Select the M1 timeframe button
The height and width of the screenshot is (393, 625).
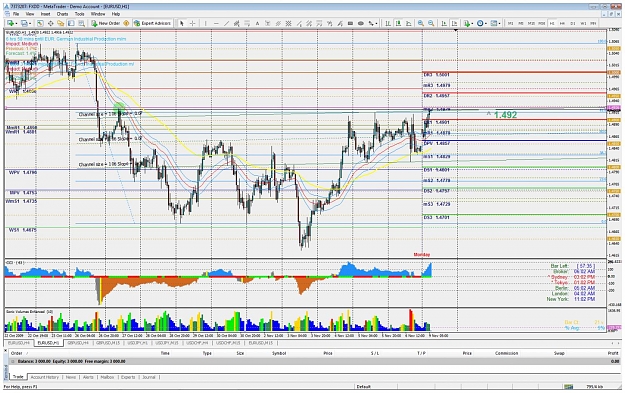pos(510,23)
